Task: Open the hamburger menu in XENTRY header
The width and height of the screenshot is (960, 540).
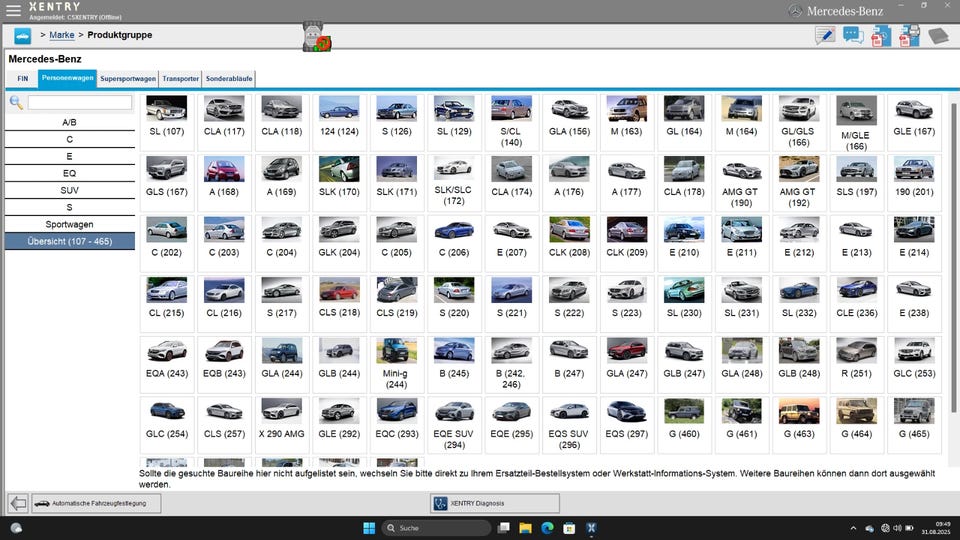Action: [x=13, y=10]
